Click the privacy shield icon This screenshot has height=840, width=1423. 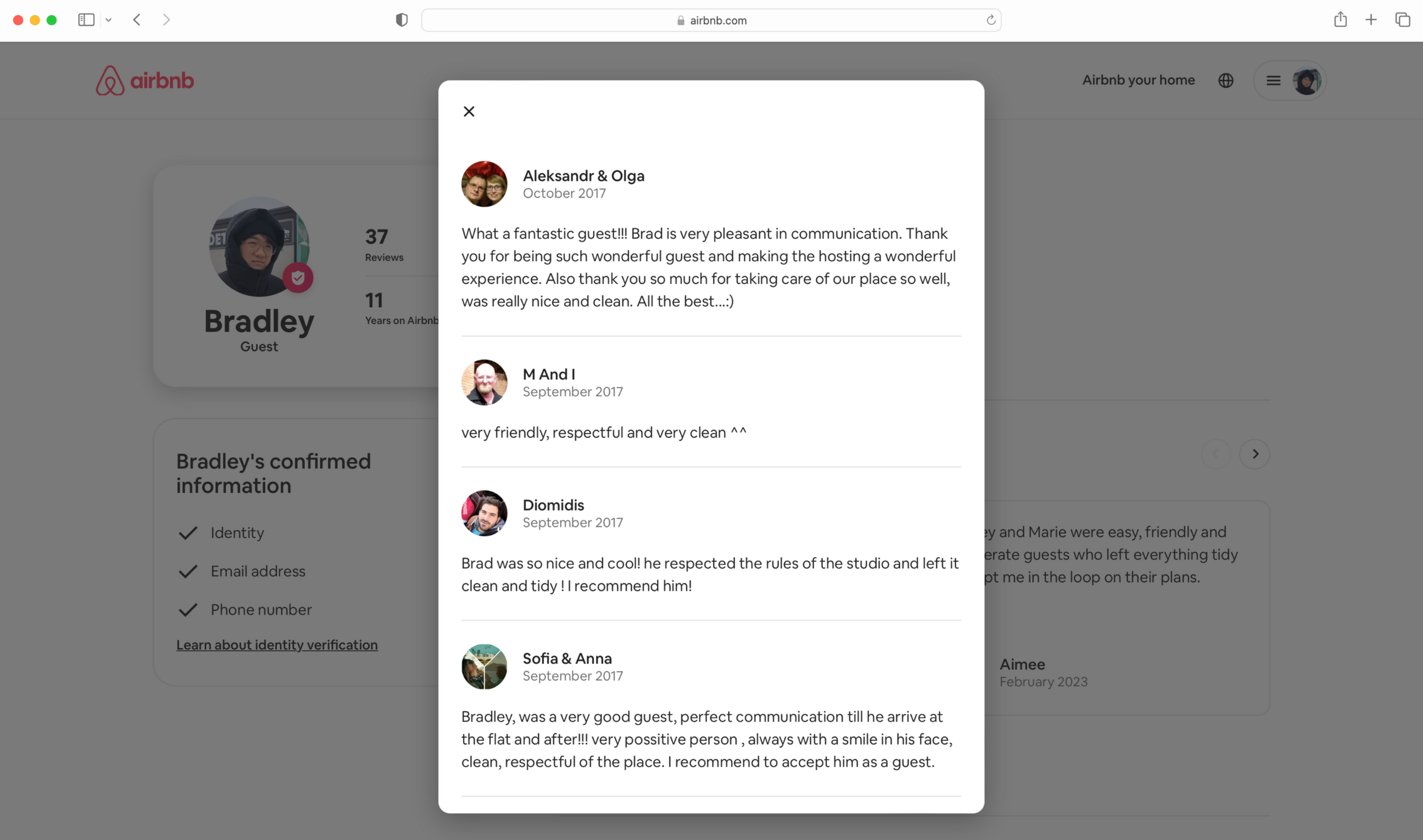point(401,20)
